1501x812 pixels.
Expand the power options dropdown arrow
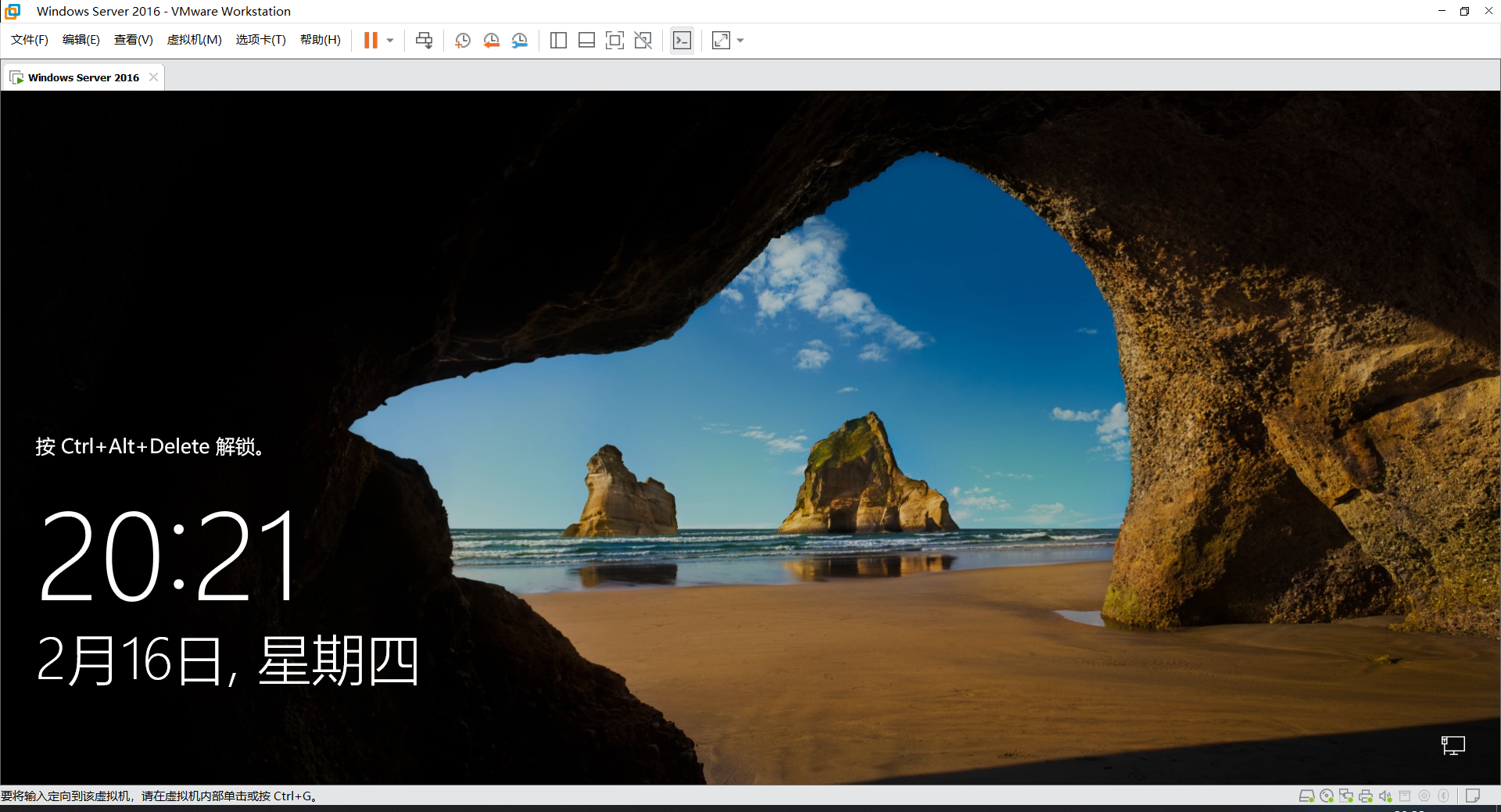point(390,41)
